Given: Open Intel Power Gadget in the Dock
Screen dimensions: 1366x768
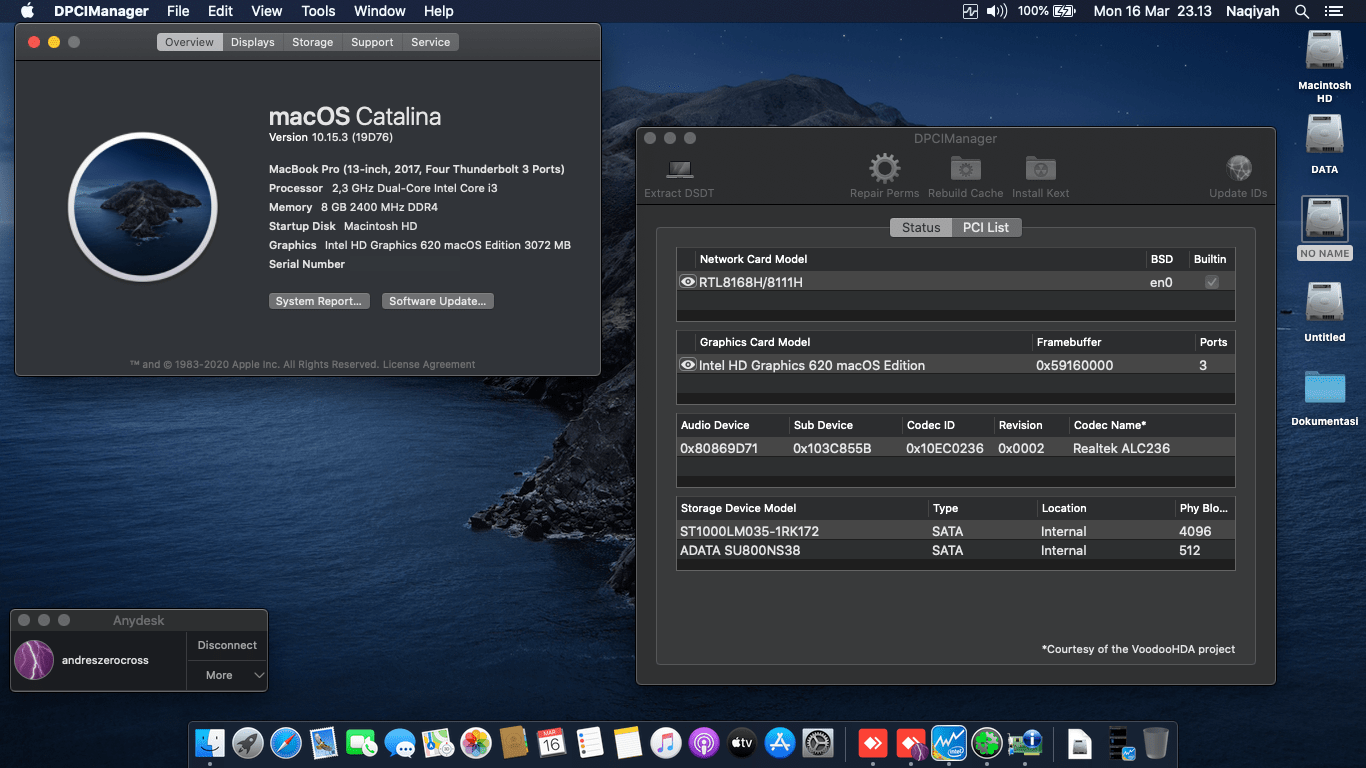Looking at the screenshot, I should pyautogui.click(x=949, y=742).
